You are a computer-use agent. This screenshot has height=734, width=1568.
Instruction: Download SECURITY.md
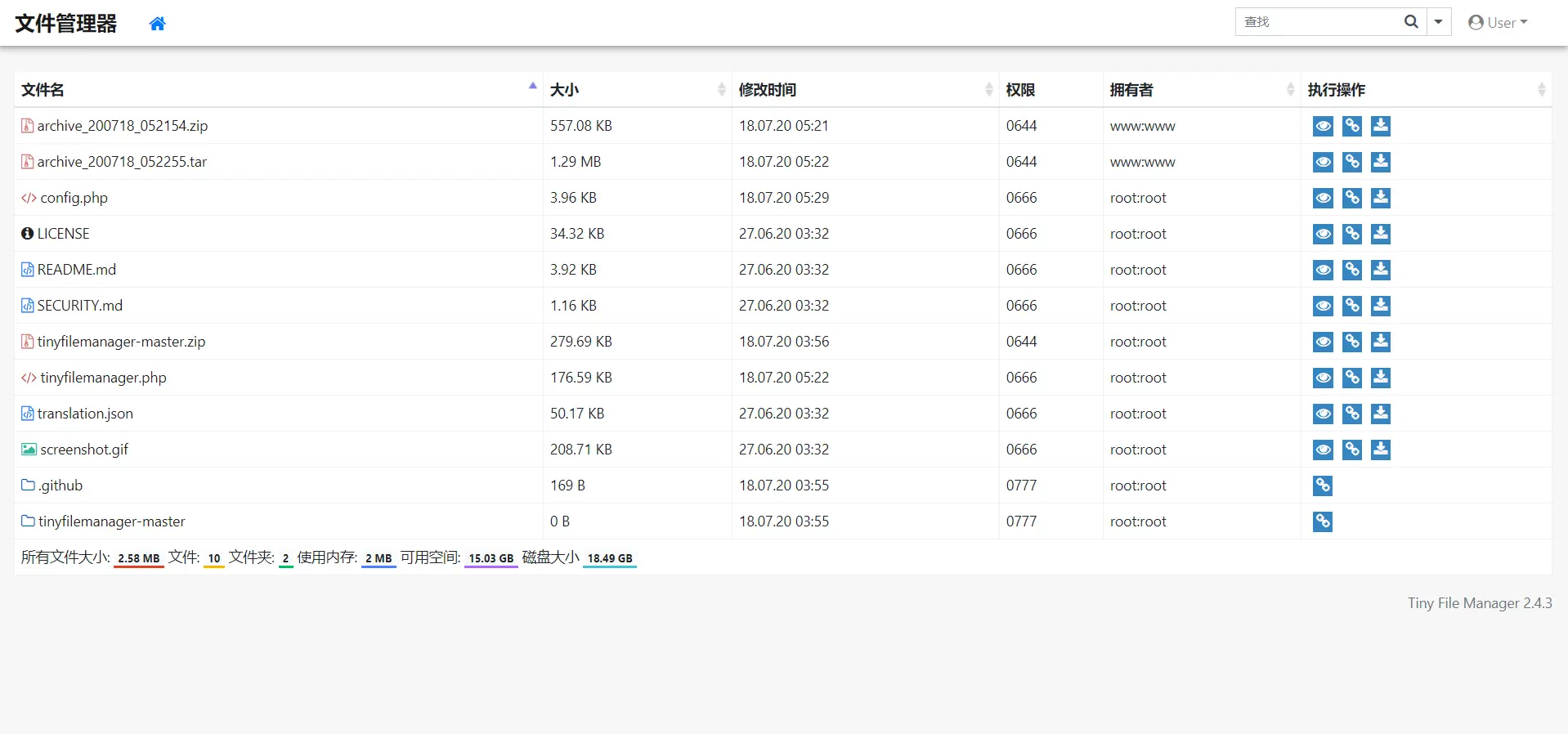tap(1381, 306)
